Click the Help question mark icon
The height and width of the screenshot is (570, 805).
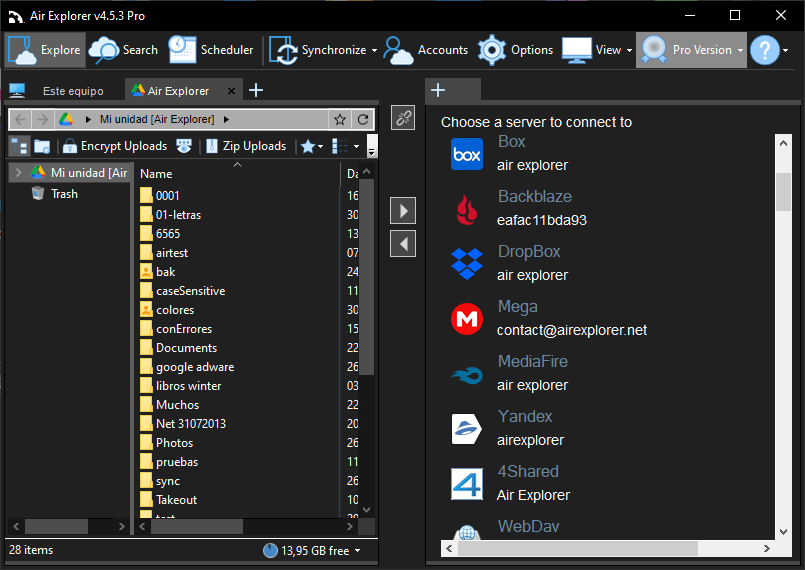(764, 50)
